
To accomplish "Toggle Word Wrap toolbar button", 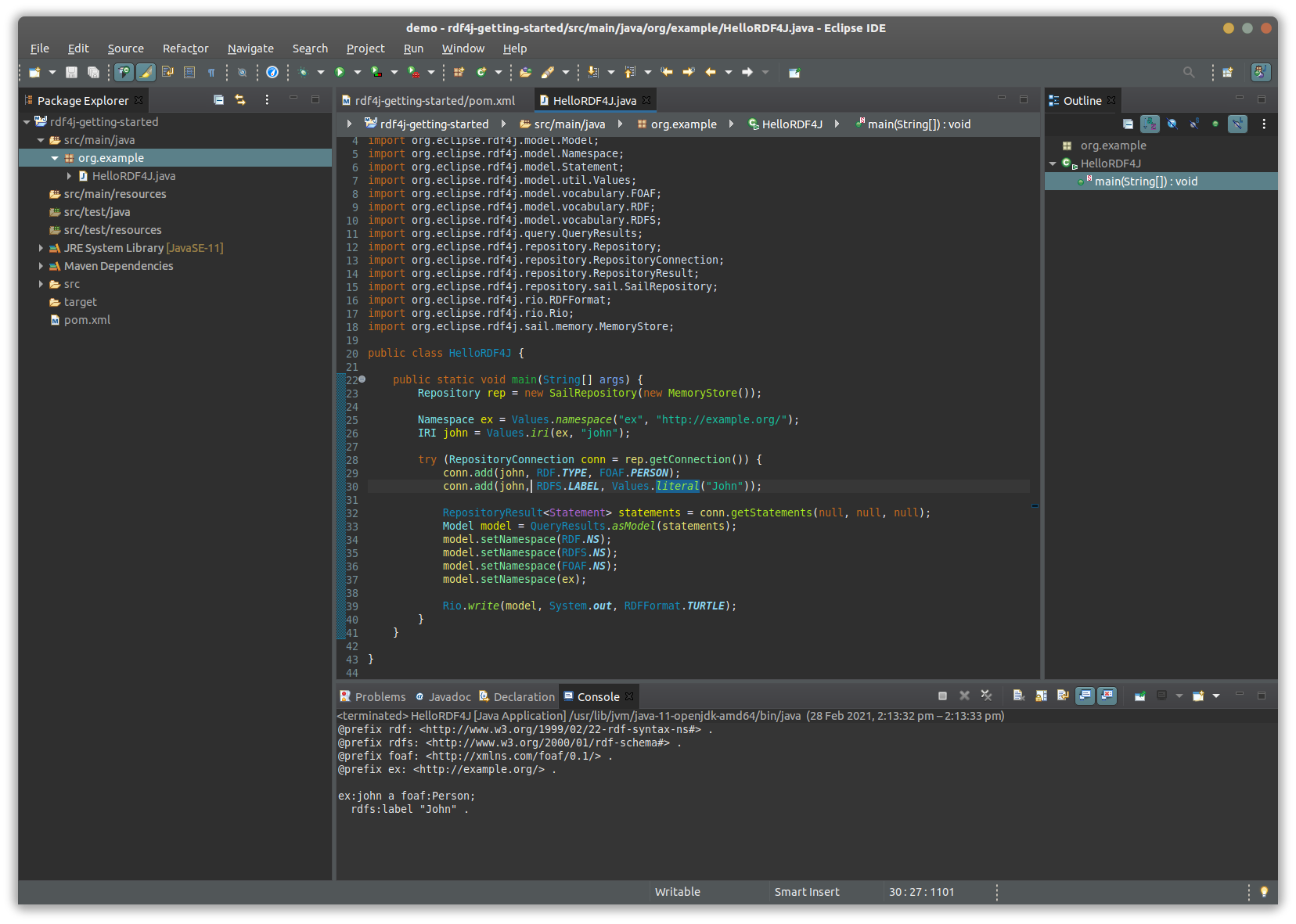I will 167,73.
